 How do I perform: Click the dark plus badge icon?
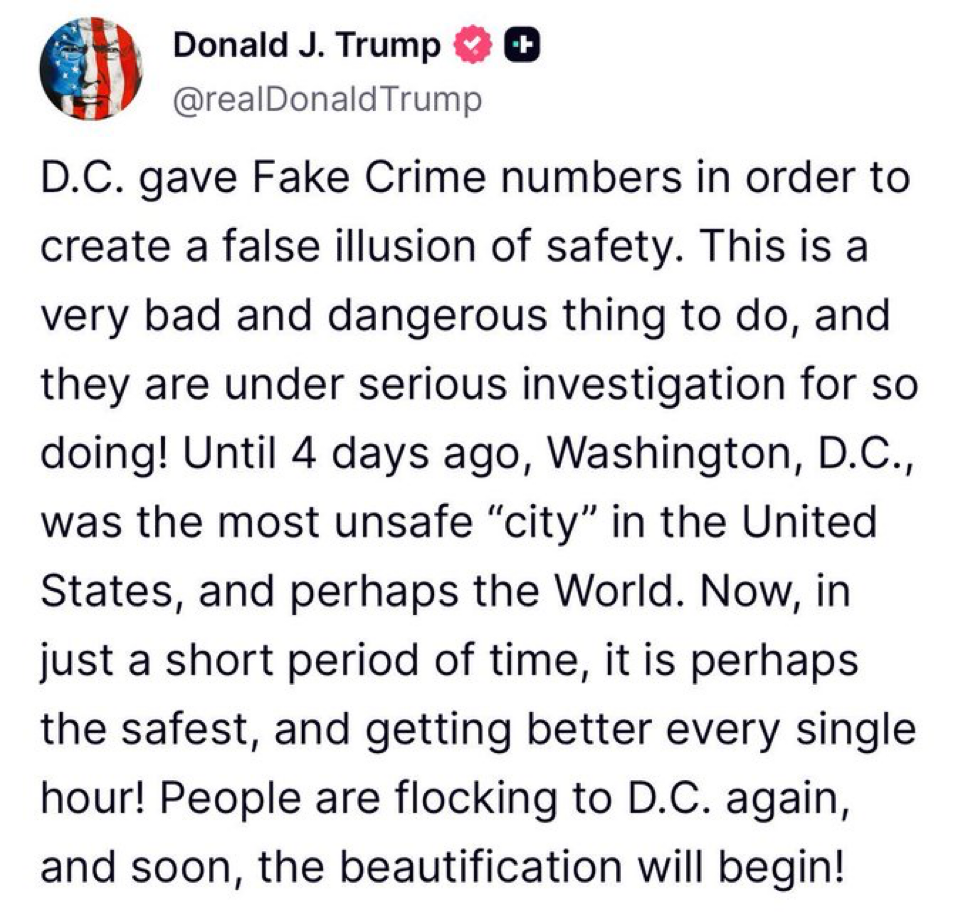point(522,45)
